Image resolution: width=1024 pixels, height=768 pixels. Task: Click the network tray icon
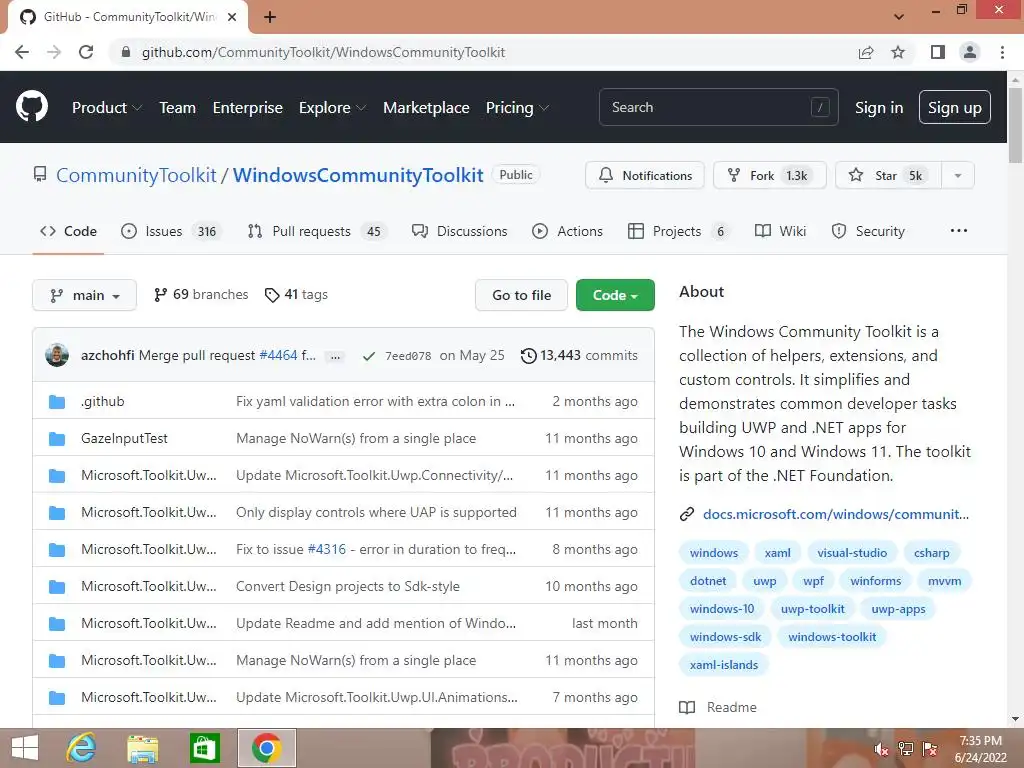pos(906,749)
